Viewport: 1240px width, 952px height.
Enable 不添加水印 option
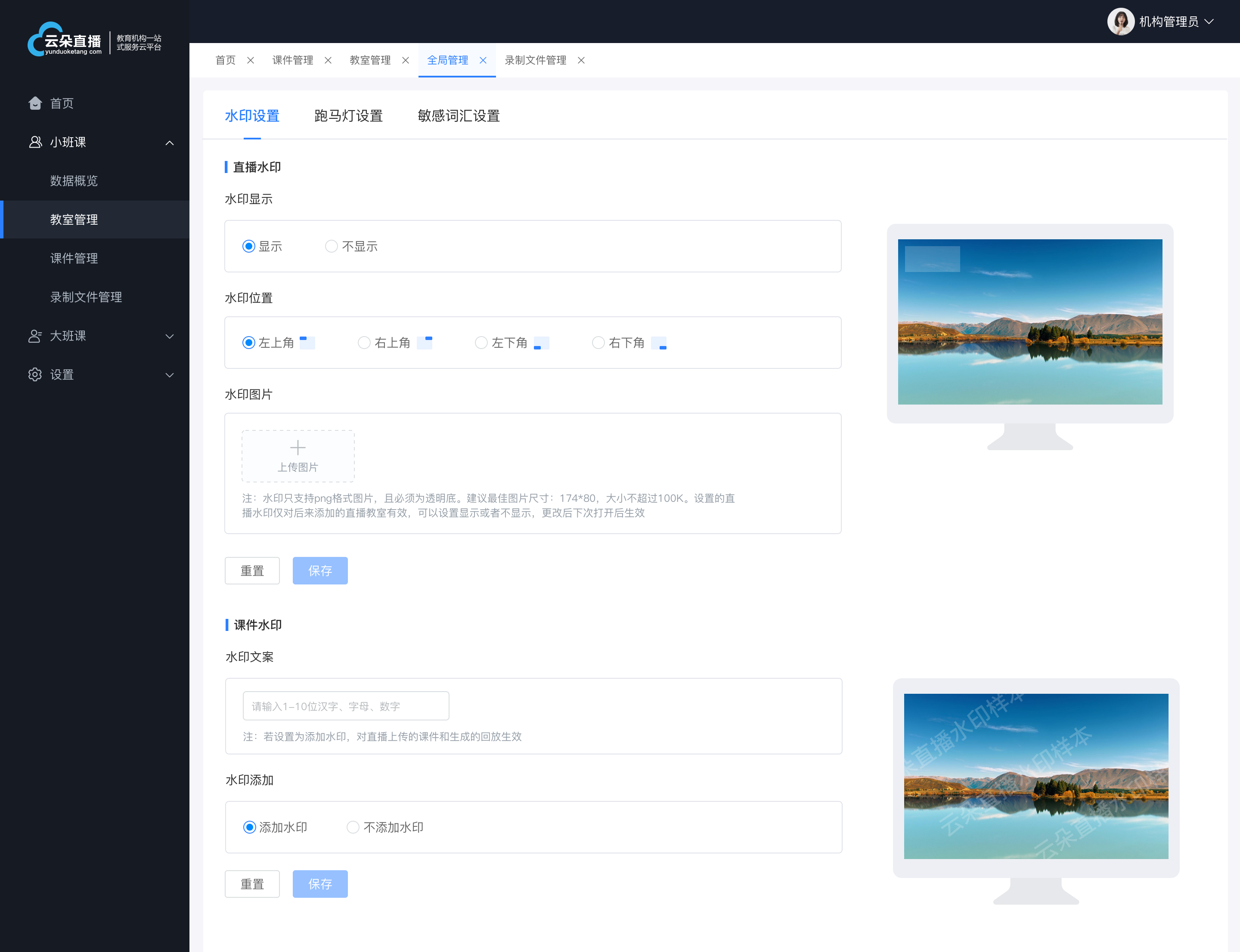pos(353,827)
